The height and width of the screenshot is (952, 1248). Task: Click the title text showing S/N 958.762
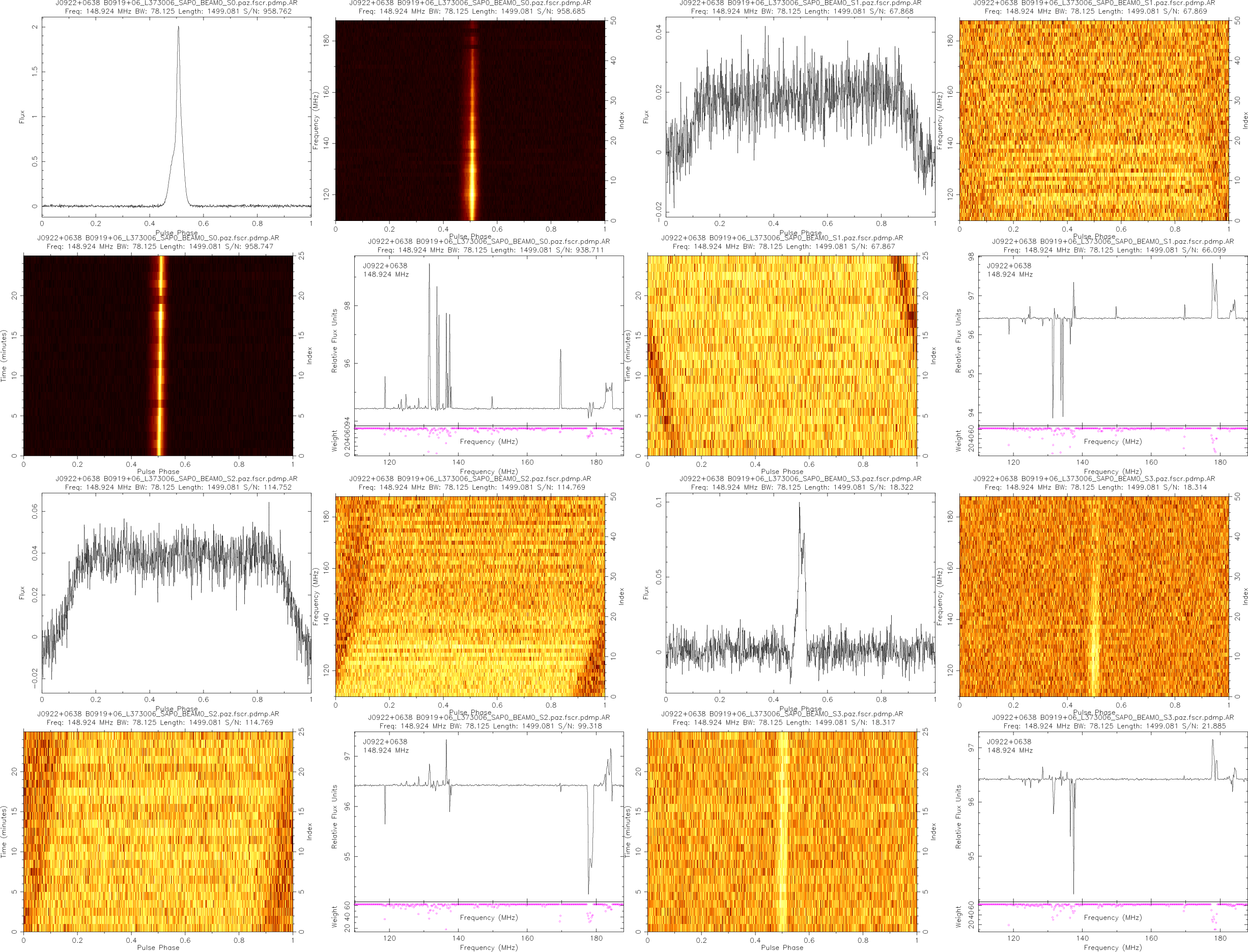[178, 11]
